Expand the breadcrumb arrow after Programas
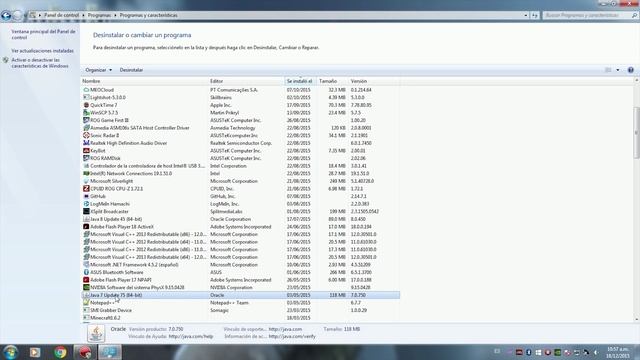Image resolution: width=640 pixels, height=360 pixels. click(115, 15)
